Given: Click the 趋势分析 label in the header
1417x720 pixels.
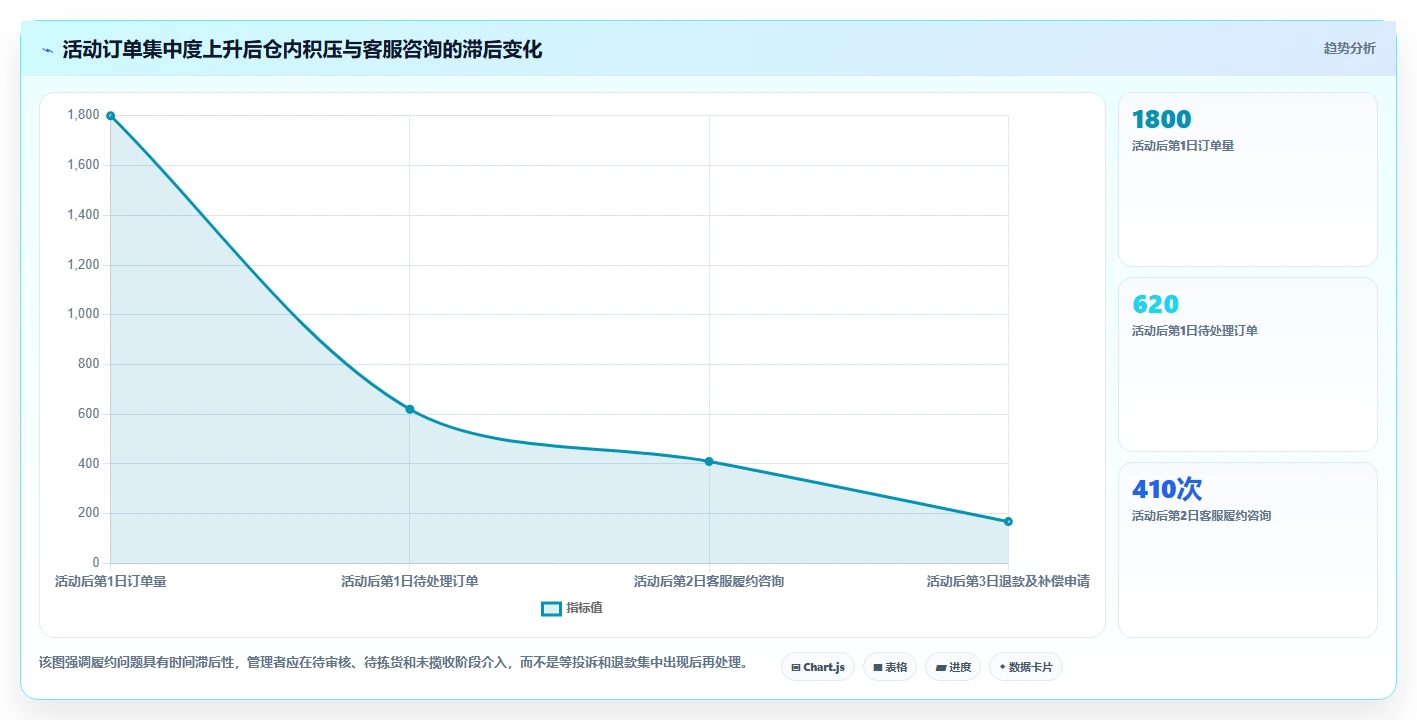Looking at the screenshot, I should 1349,49.
